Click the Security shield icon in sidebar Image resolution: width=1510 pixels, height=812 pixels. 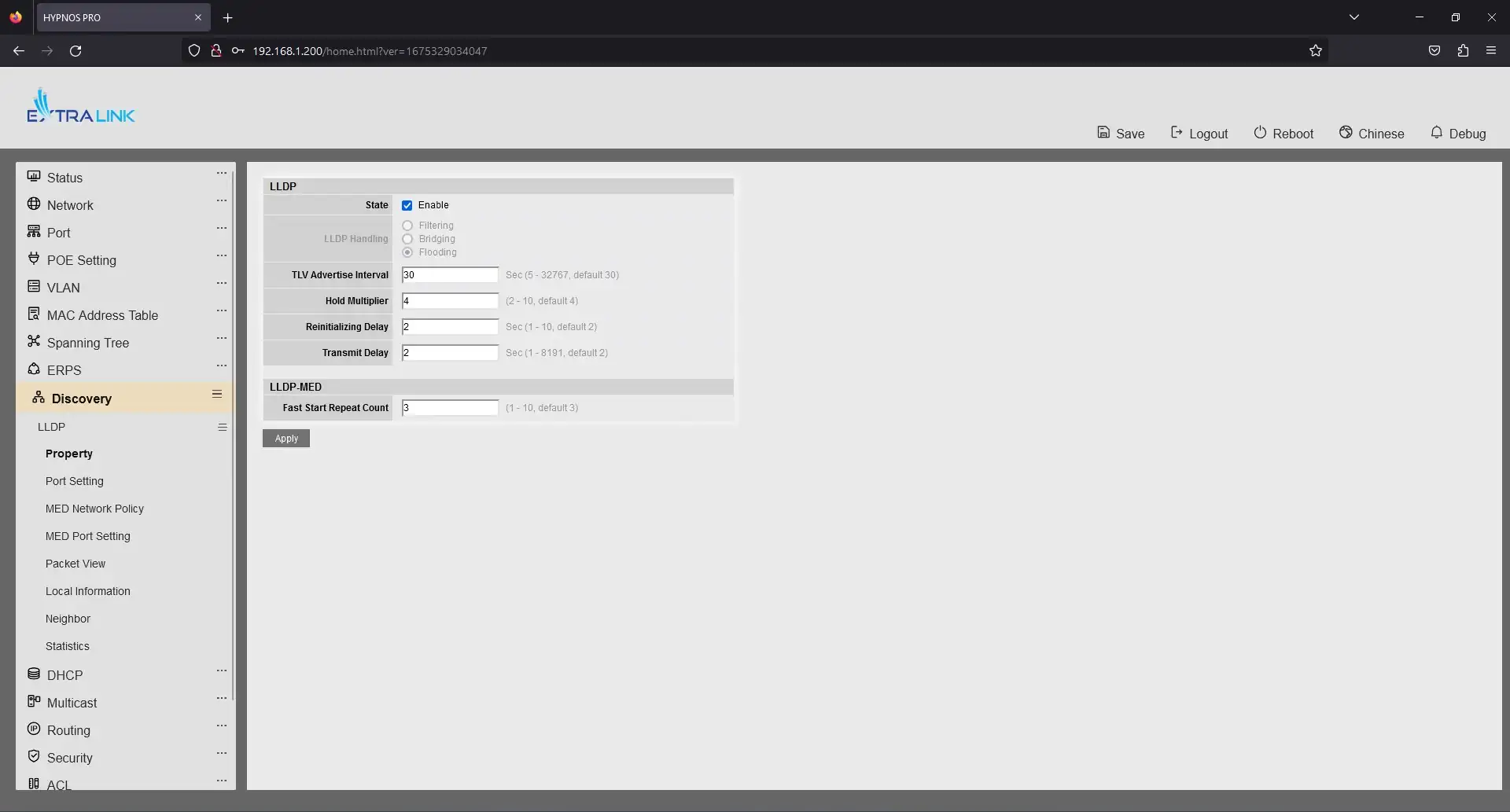point(34,756)
